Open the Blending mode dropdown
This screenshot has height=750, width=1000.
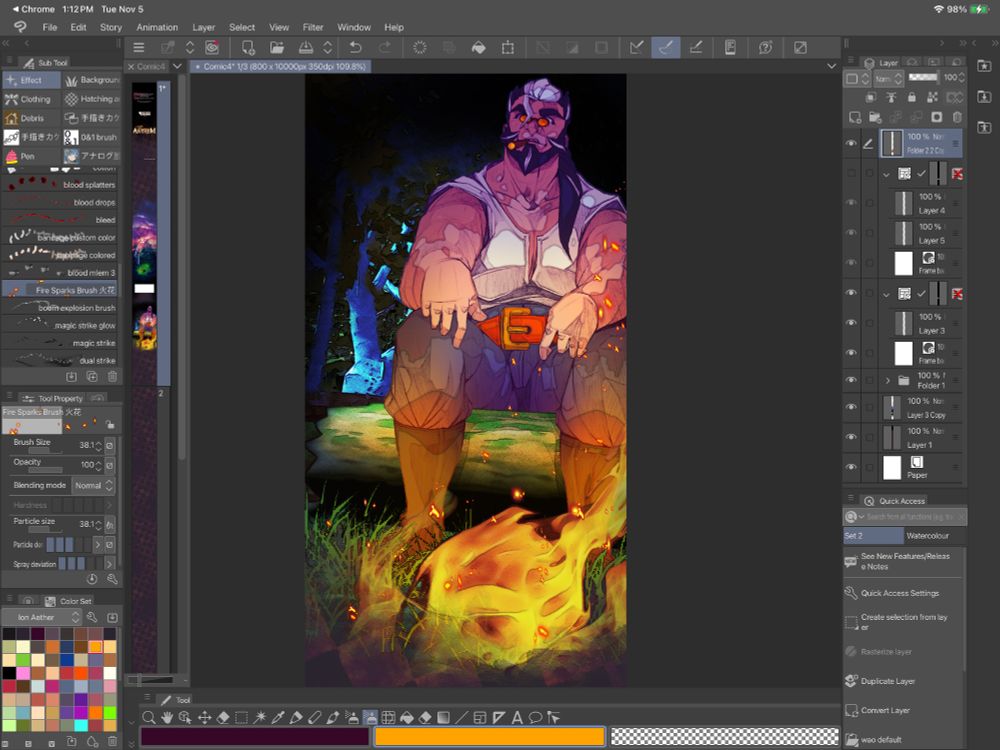coord(94,485)
